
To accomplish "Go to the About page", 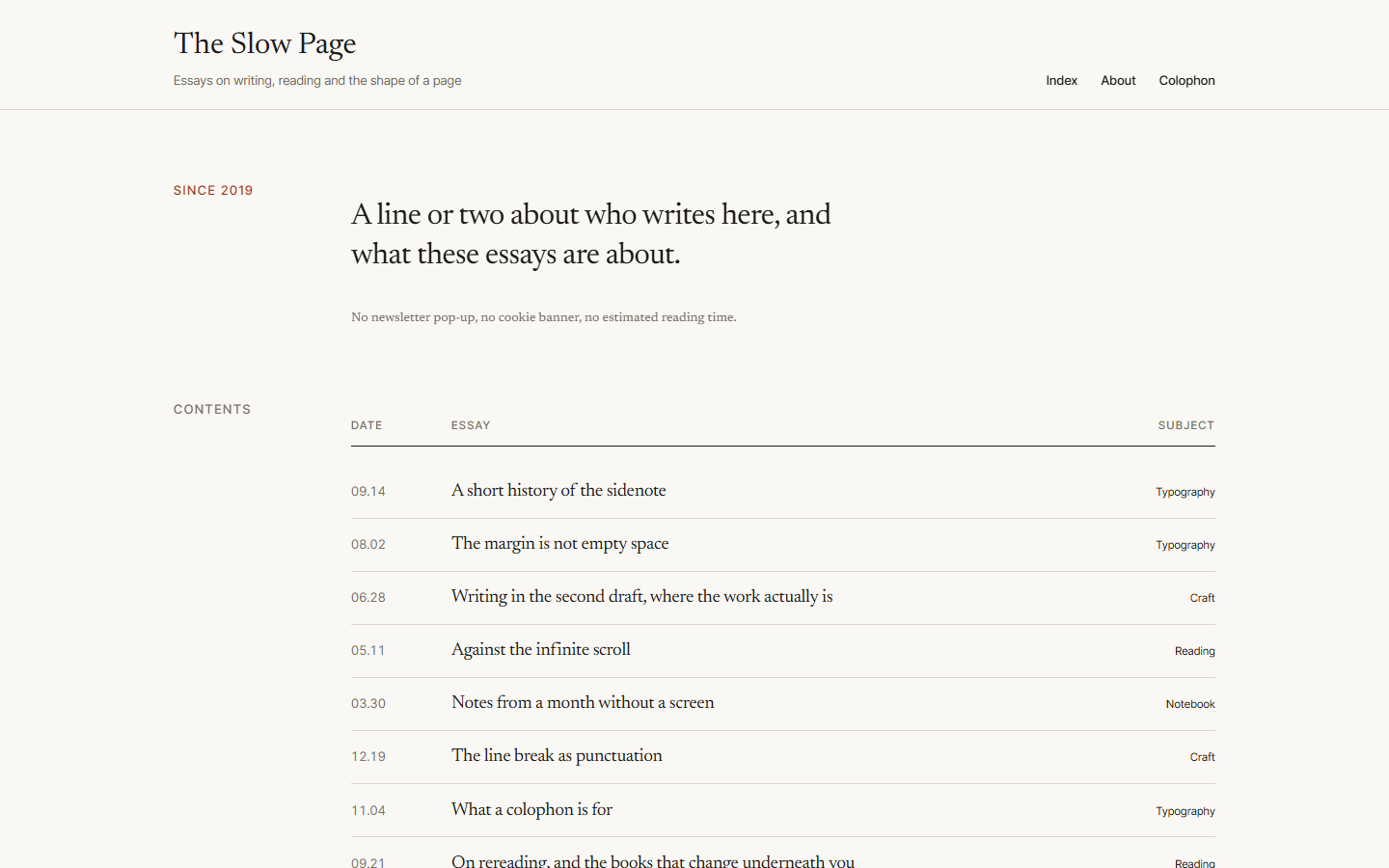I will [x=1118, y=81].
